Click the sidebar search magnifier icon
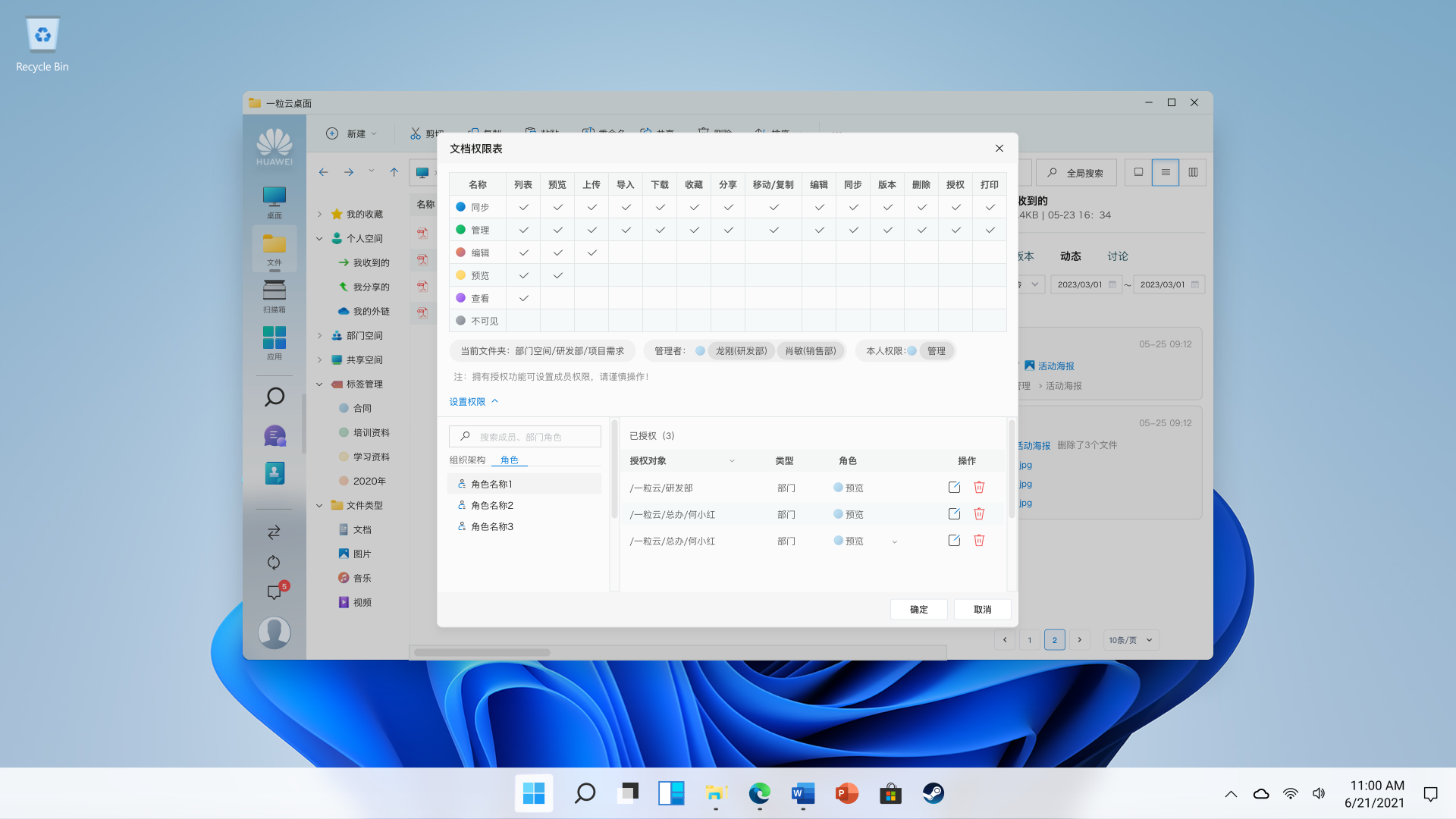Viewport: 1456px width, 819px height. pos(274,397)
